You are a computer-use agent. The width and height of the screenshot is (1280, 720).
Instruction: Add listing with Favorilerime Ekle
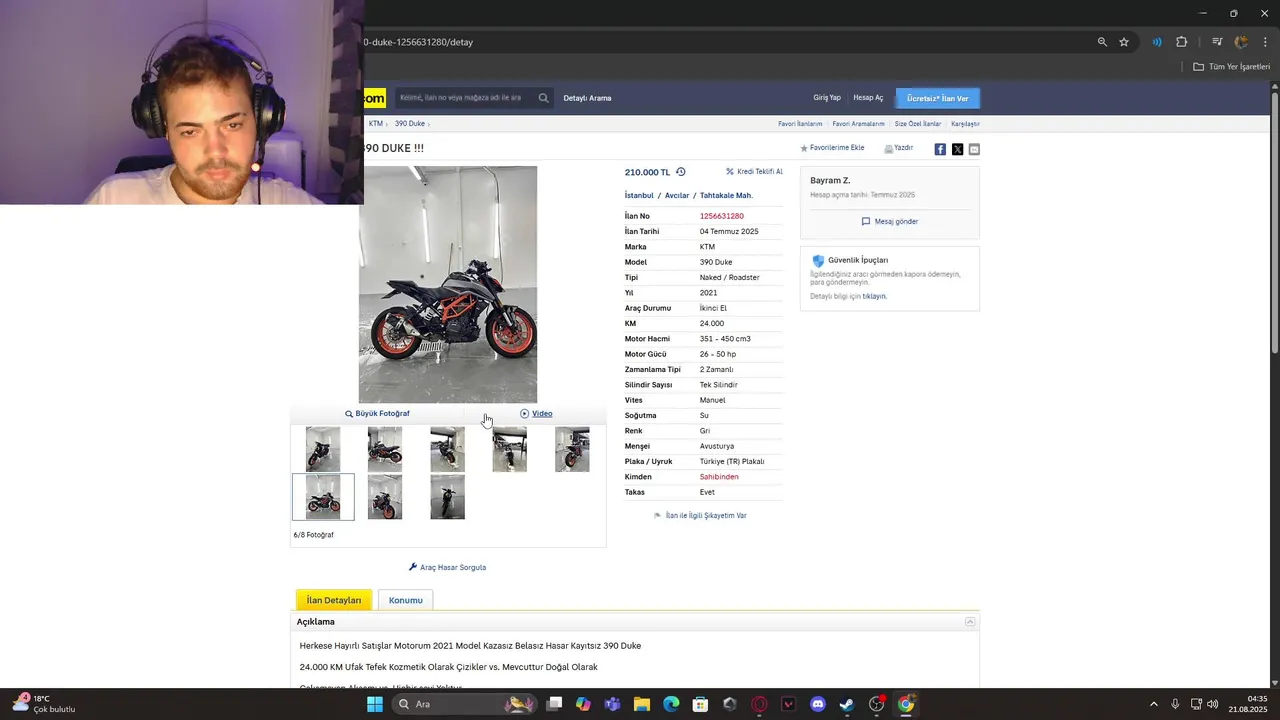pyautogui.click(x=832, y=148)
